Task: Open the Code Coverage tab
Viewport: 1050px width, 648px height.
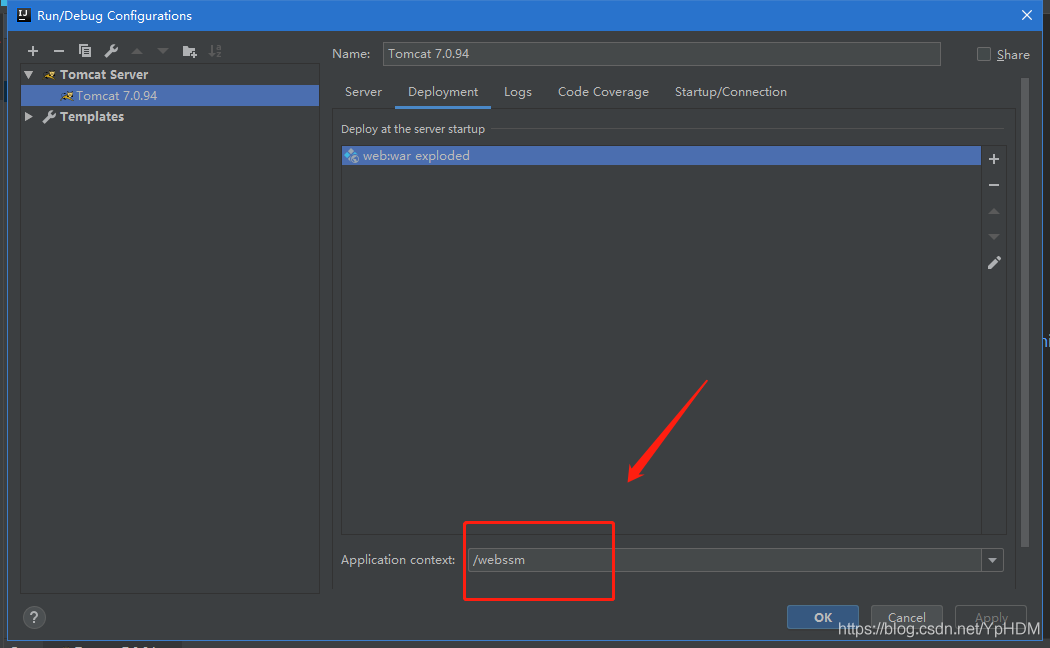Action: click(603, 92)
